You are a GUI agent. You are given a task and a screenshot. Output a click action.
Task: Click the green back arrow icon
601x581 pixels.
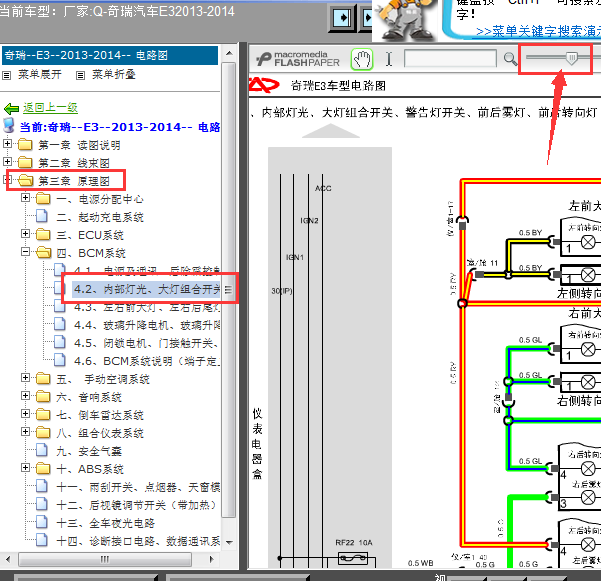11,109
